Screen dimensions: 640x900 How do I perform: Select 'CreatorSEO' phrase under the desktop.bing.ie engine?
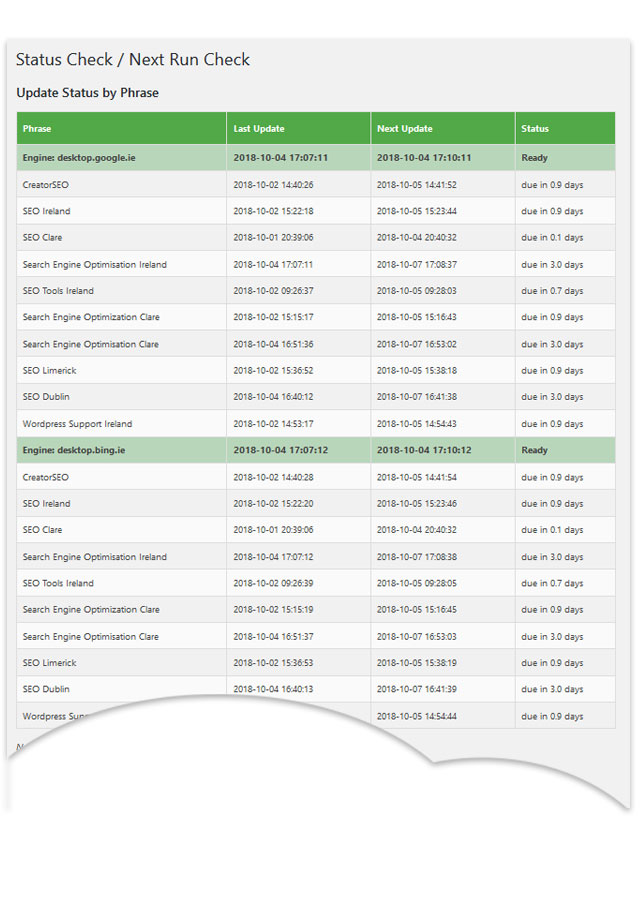(45, 478)
